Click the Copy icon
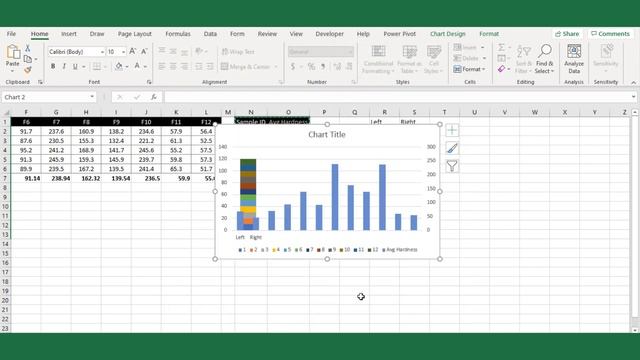This screenshot has height=360, width=640. click(x=27, y=59)
